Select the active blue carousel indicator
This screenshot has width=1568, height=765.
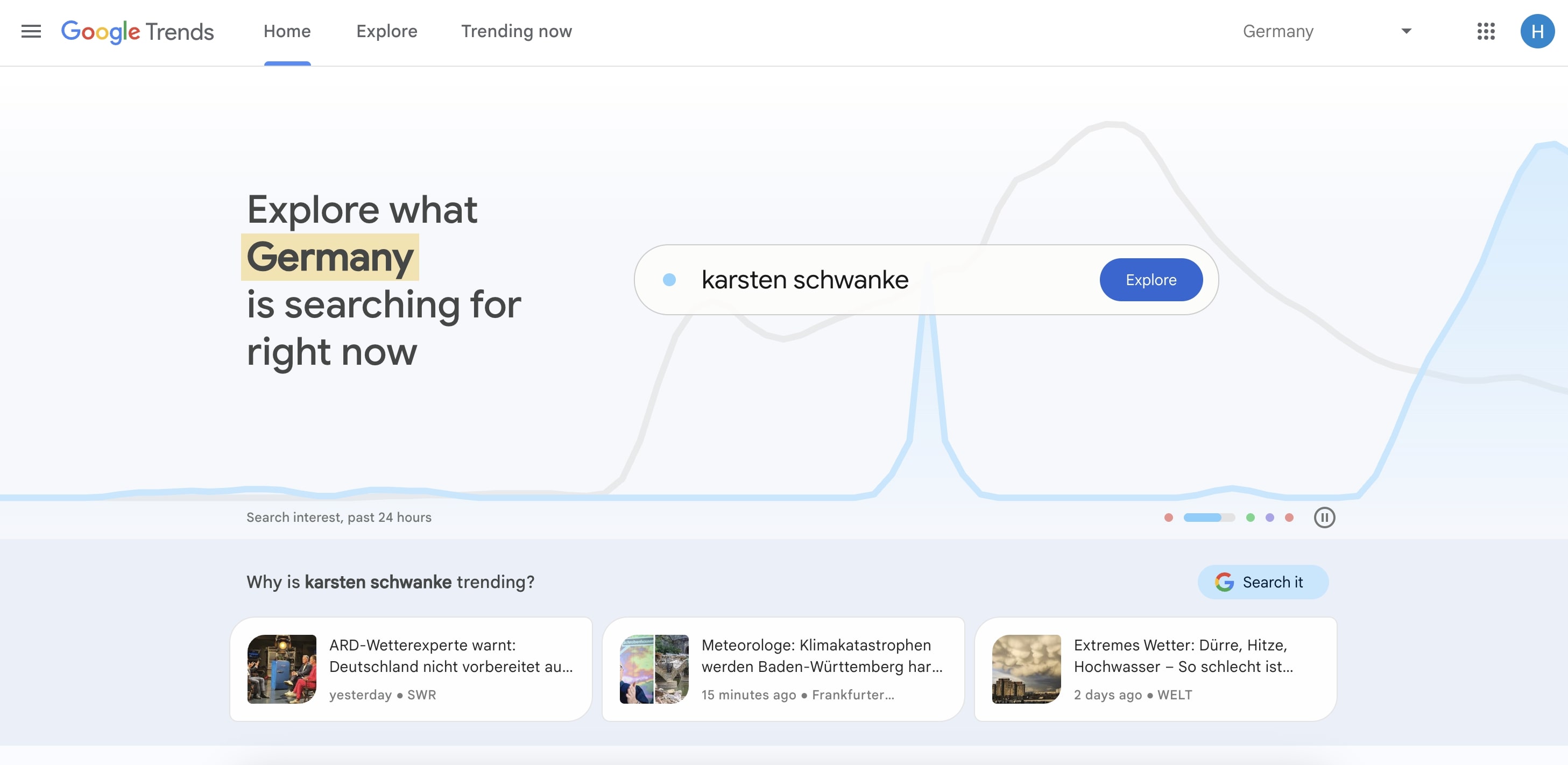pos(1209,518)
